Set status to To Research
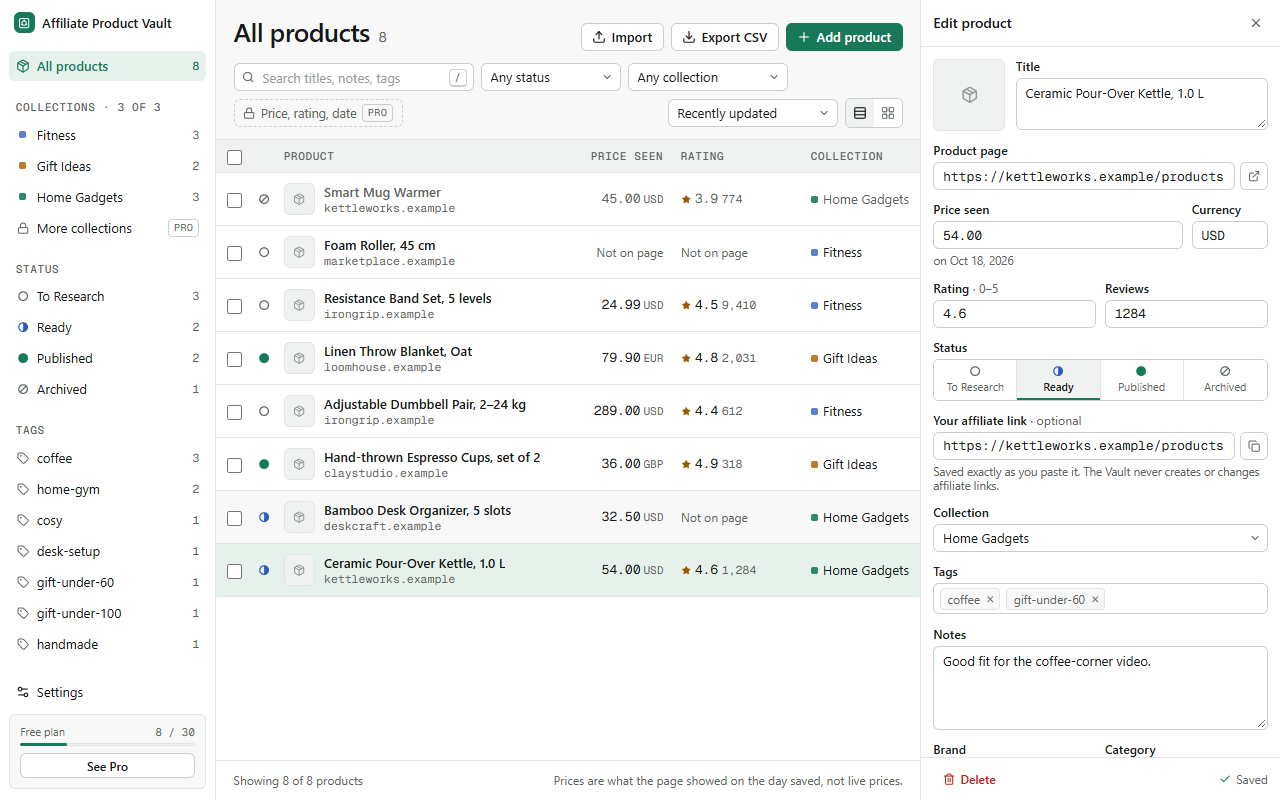 point(975,380)
